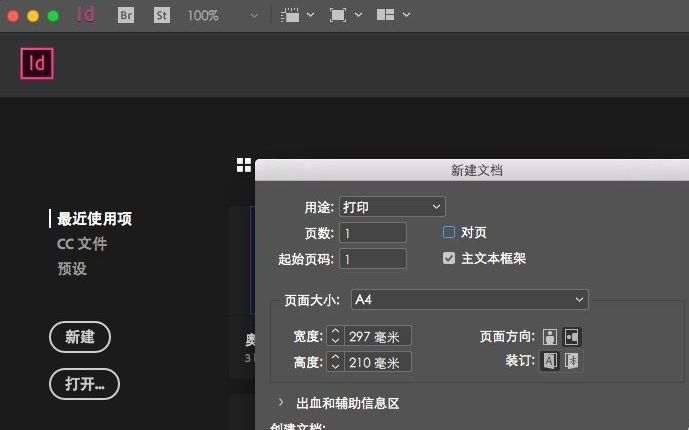
Task: Open the 页面大小 A4 dropdown
Action: tap(469, 300)
